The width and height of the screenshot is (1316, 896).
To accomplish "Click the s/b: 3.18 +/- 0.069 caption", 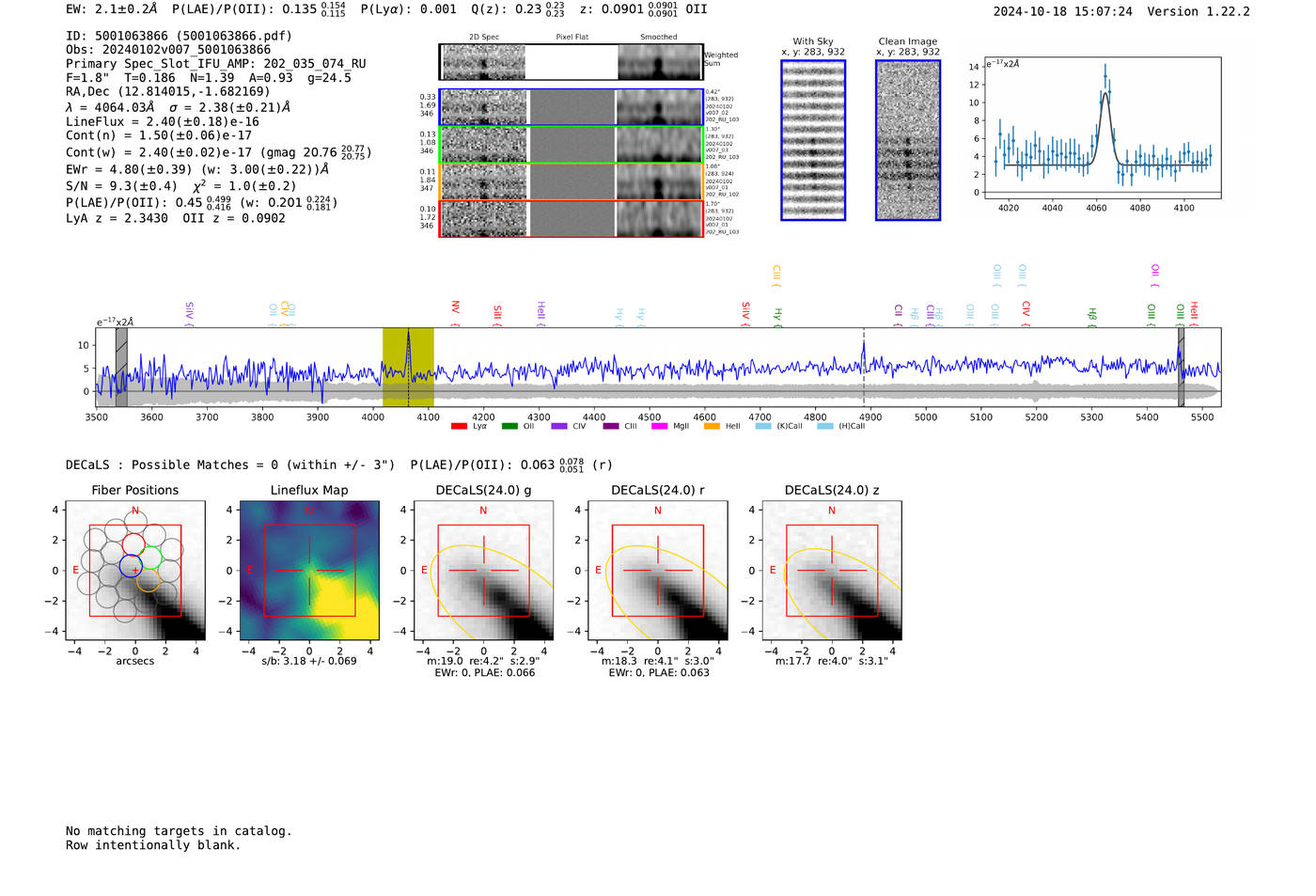I will point(309,661).
